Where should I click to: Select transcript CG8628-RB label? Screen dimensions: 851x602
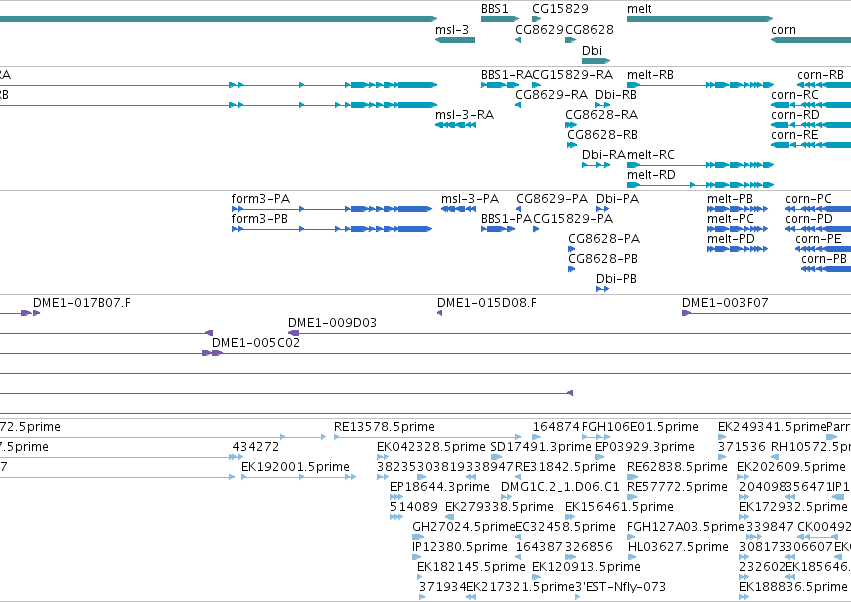(602, 135)
